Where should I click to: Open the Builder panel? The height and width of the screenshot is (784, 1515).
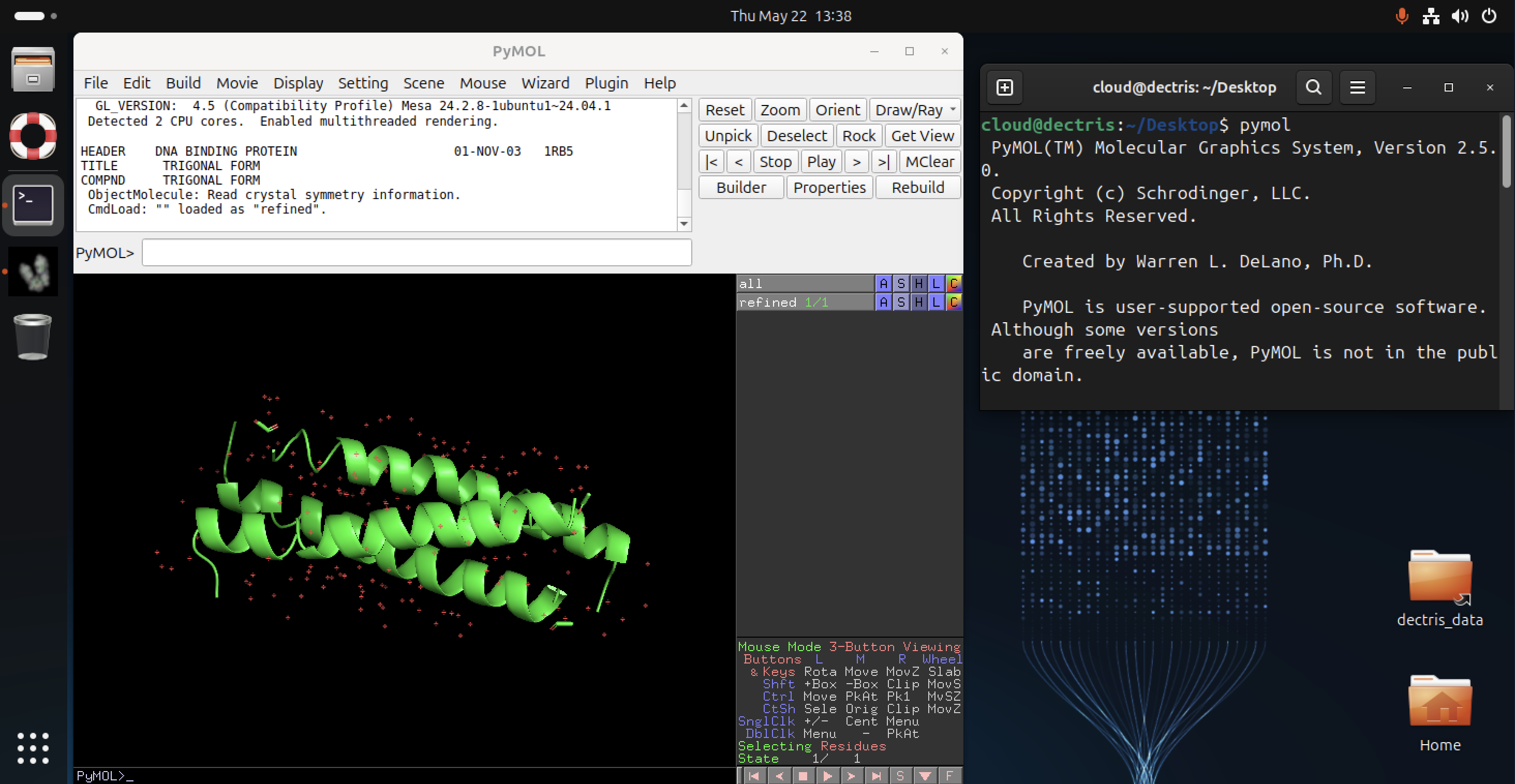click(x=741, y=188)
